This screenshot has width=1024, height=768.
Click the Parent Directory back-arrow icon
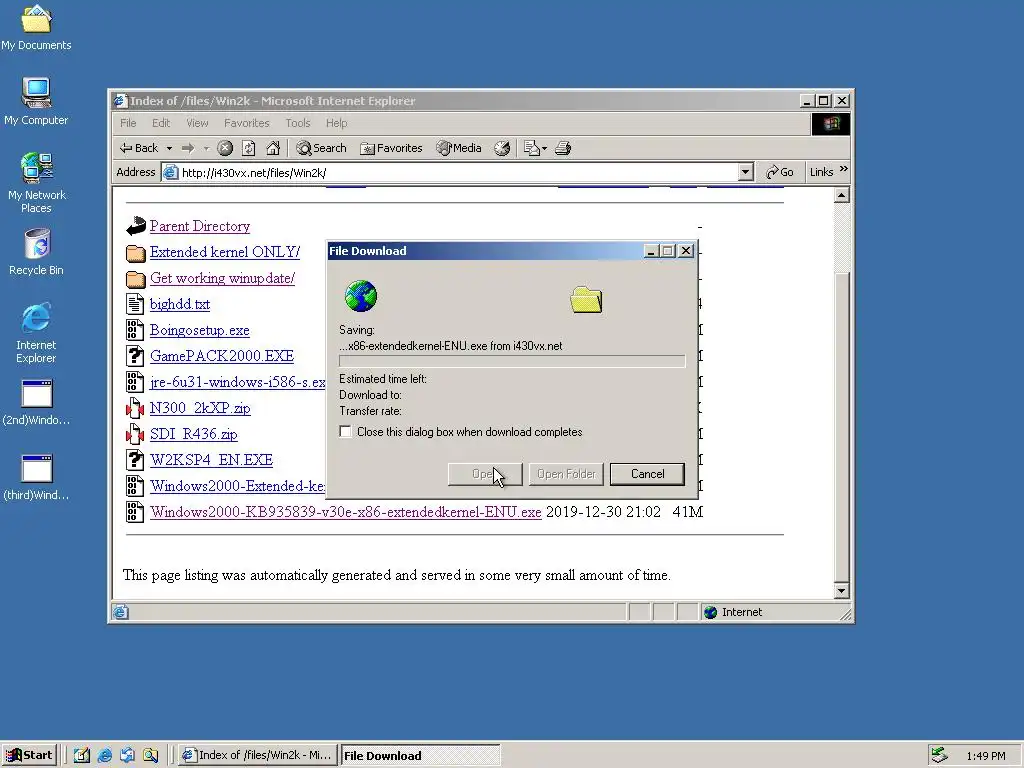pos(136,226)
